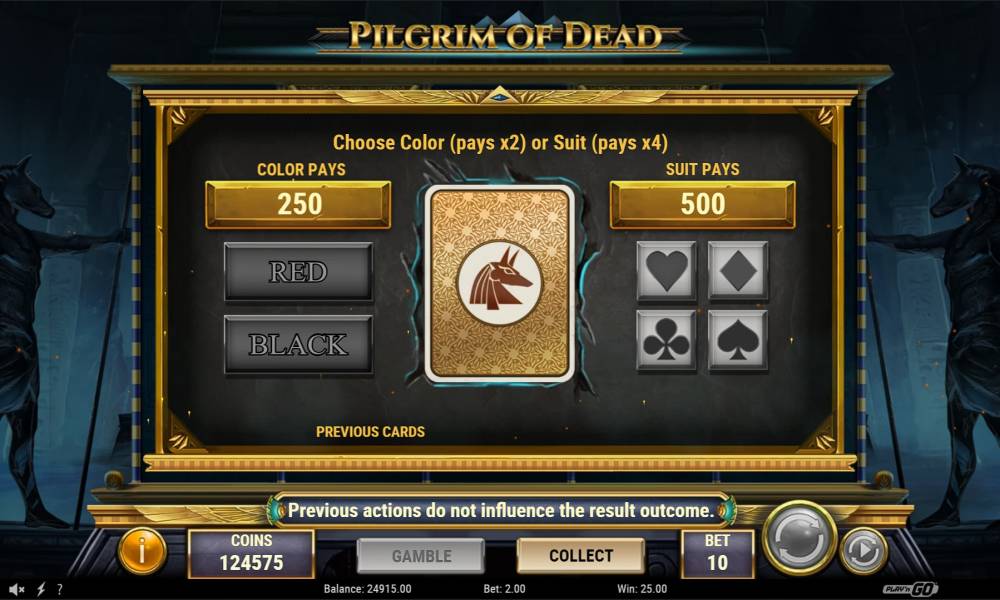Screen dimensions: 1000x600
Task: Click the Color Pays 250 panel
Action: coord(298,204)
